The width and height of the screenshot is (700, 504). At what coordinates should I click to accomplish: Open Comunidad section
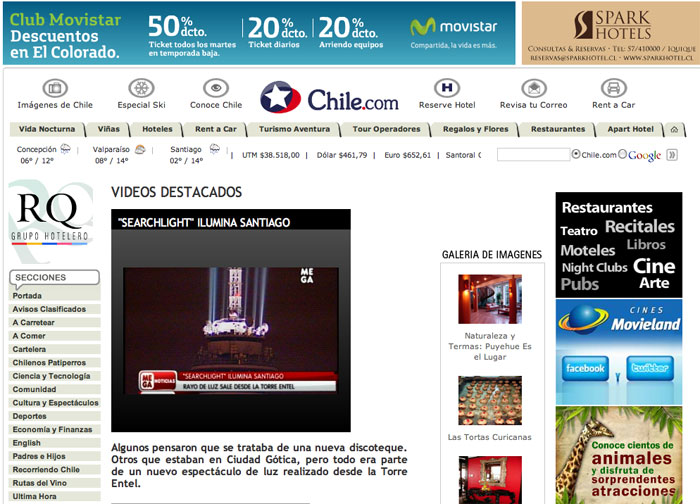55,389
